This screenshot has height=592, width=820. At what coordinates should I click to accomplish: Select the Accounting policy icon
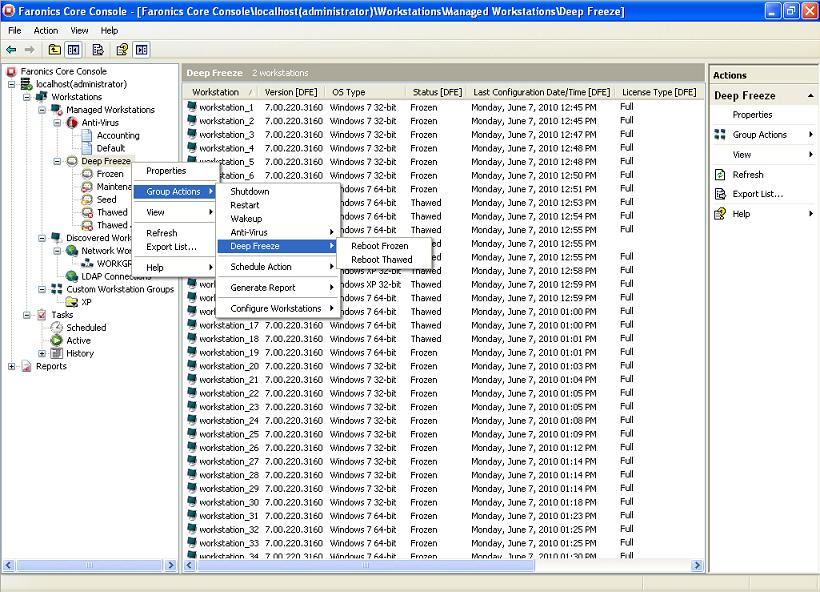pyautogui.click(x=87, y=135)
